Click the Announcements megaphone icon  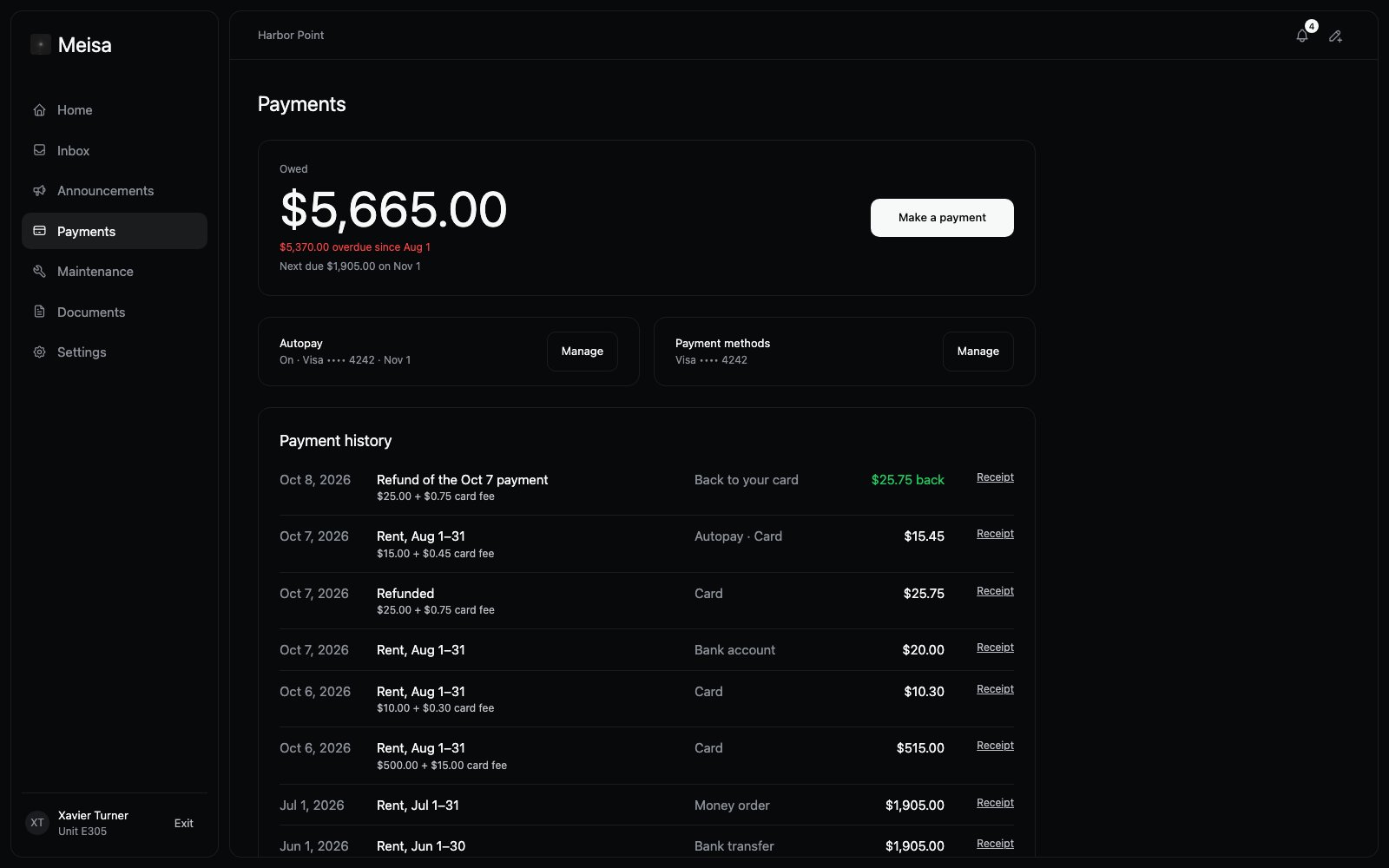pos(39,191)
